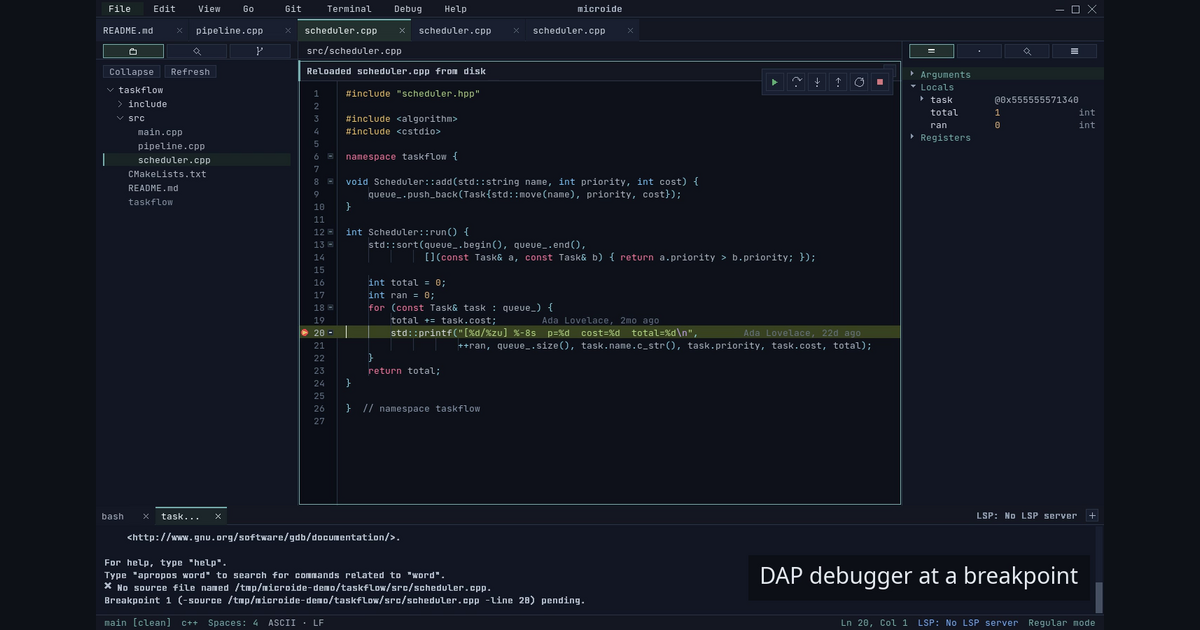This screenshot has height=630, width=1200.
Task: Close the README.md editor tab
Action: pos(180,31)
